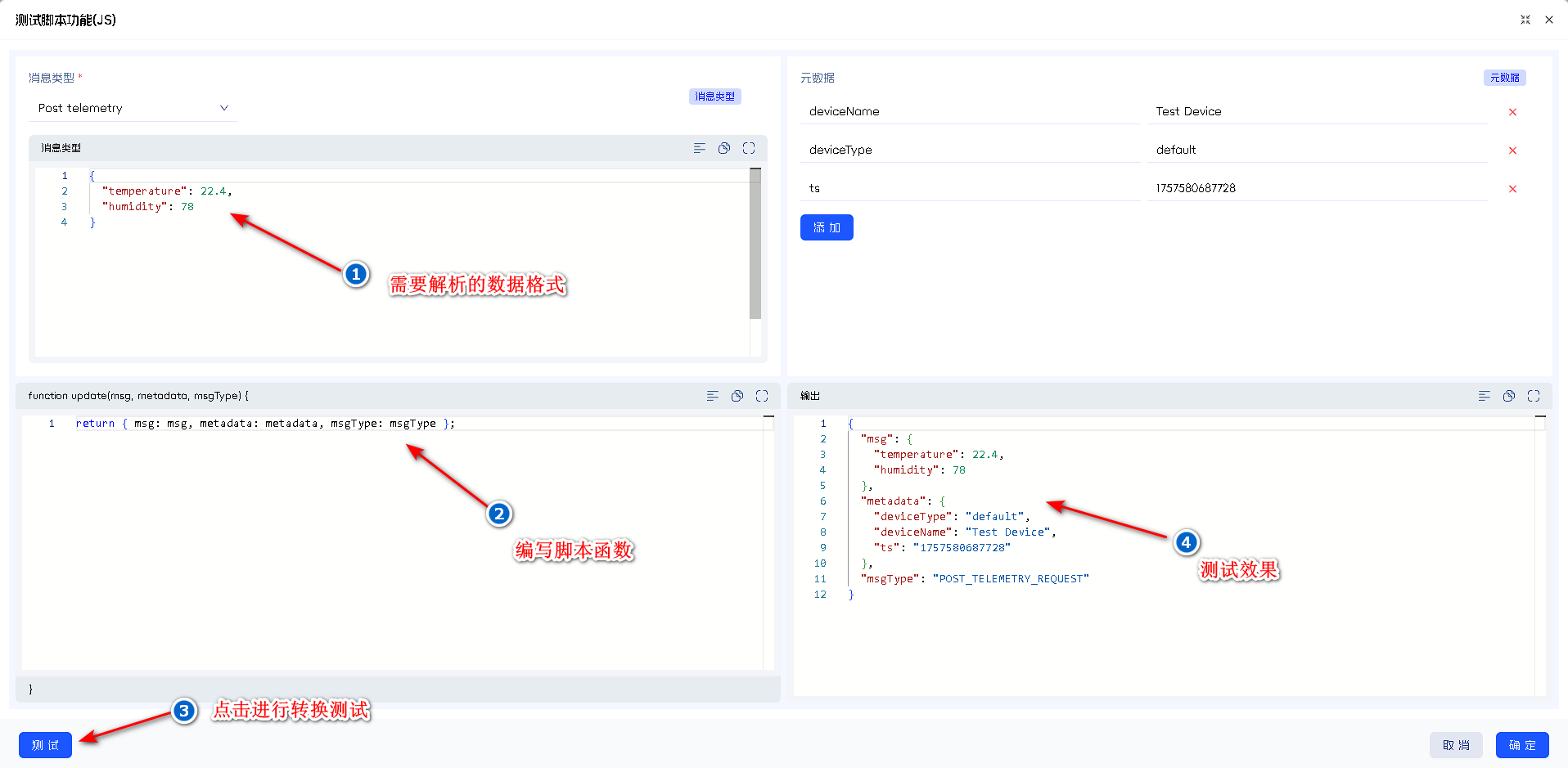Click the Test Device value field
Image resolution: width=1568 pixels, height=768 pixels.
[x=1316, y=111]
